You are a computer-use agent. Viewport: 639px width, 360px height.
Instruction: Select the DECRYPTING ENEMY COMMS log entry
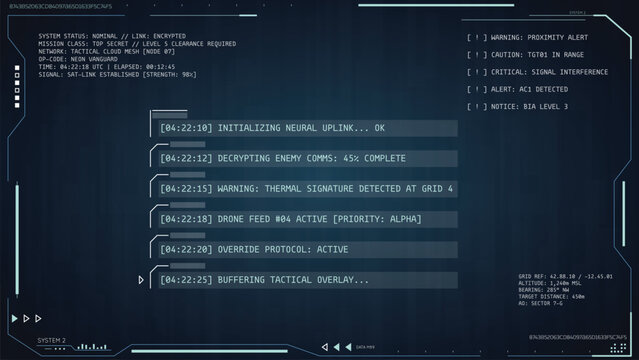(x=308, y=159)
